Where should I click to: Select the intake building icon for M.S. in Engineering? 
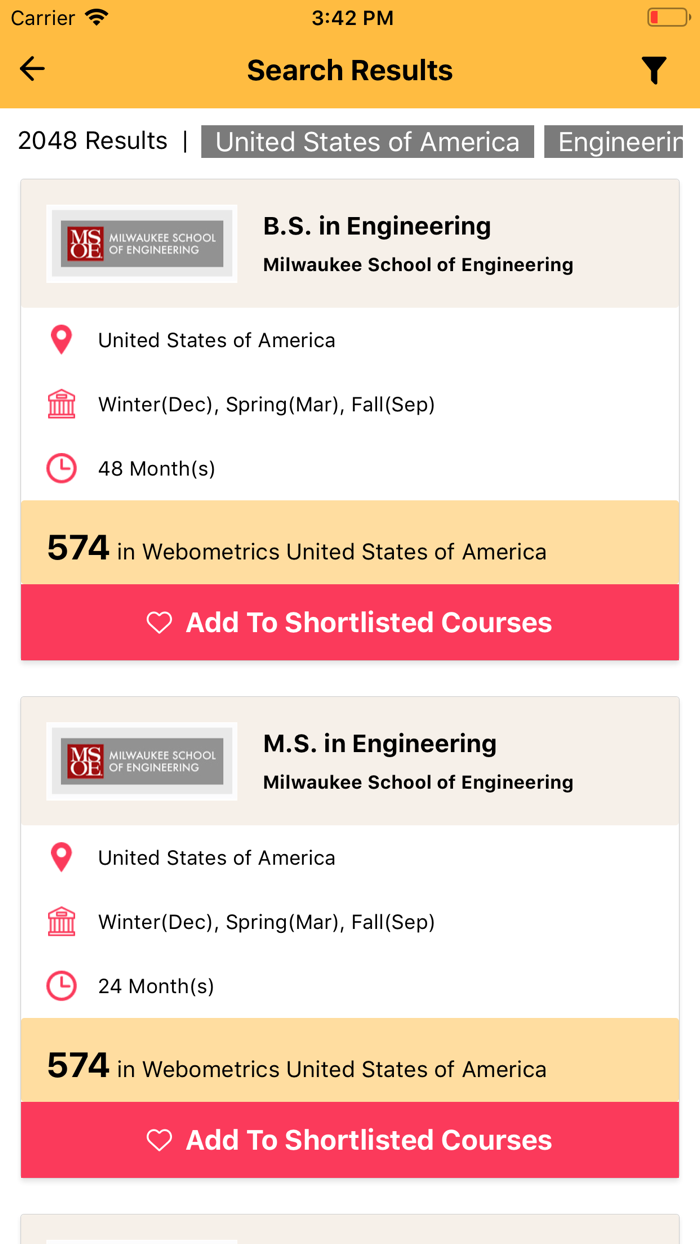tap(61, 921)
